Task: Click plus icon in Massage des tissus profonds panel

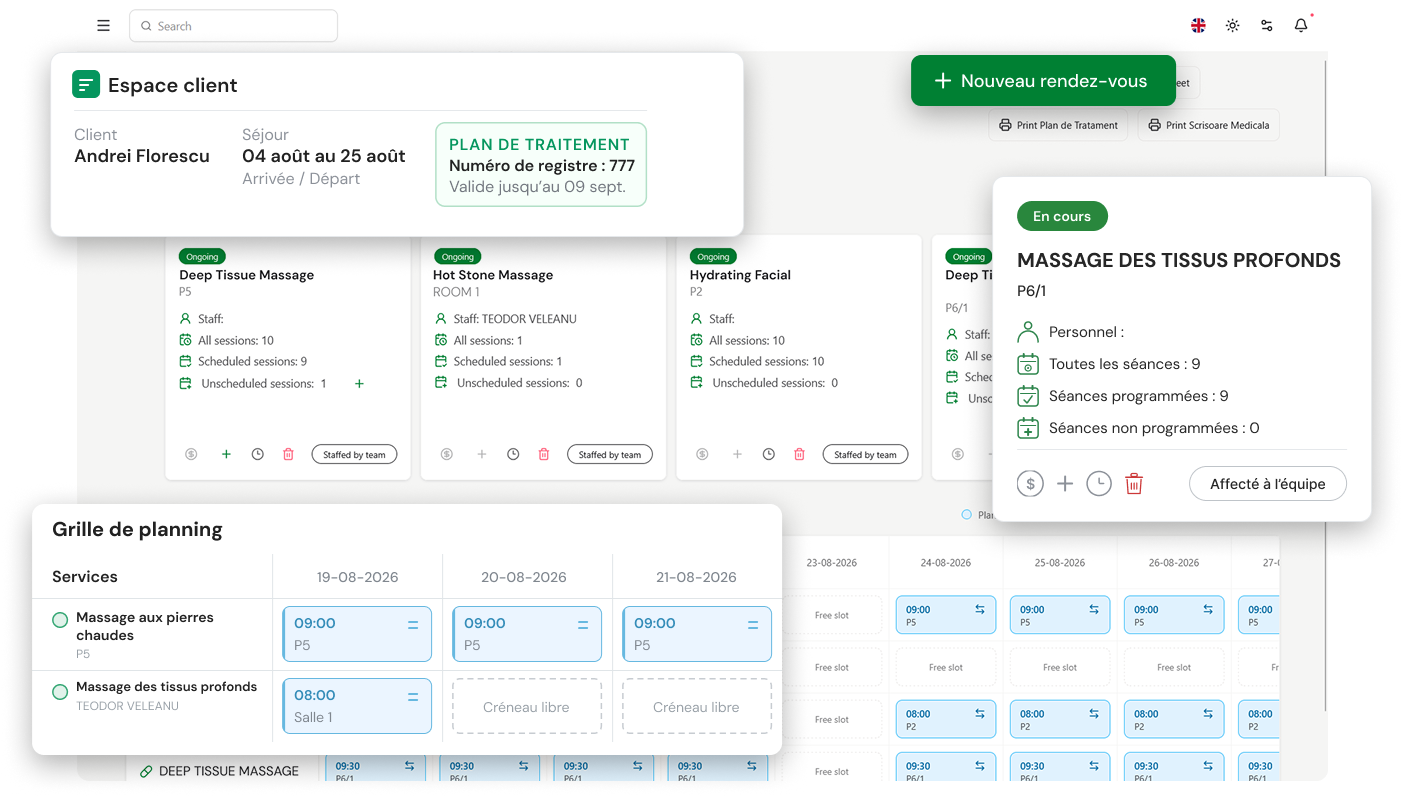Action: 1065,484
